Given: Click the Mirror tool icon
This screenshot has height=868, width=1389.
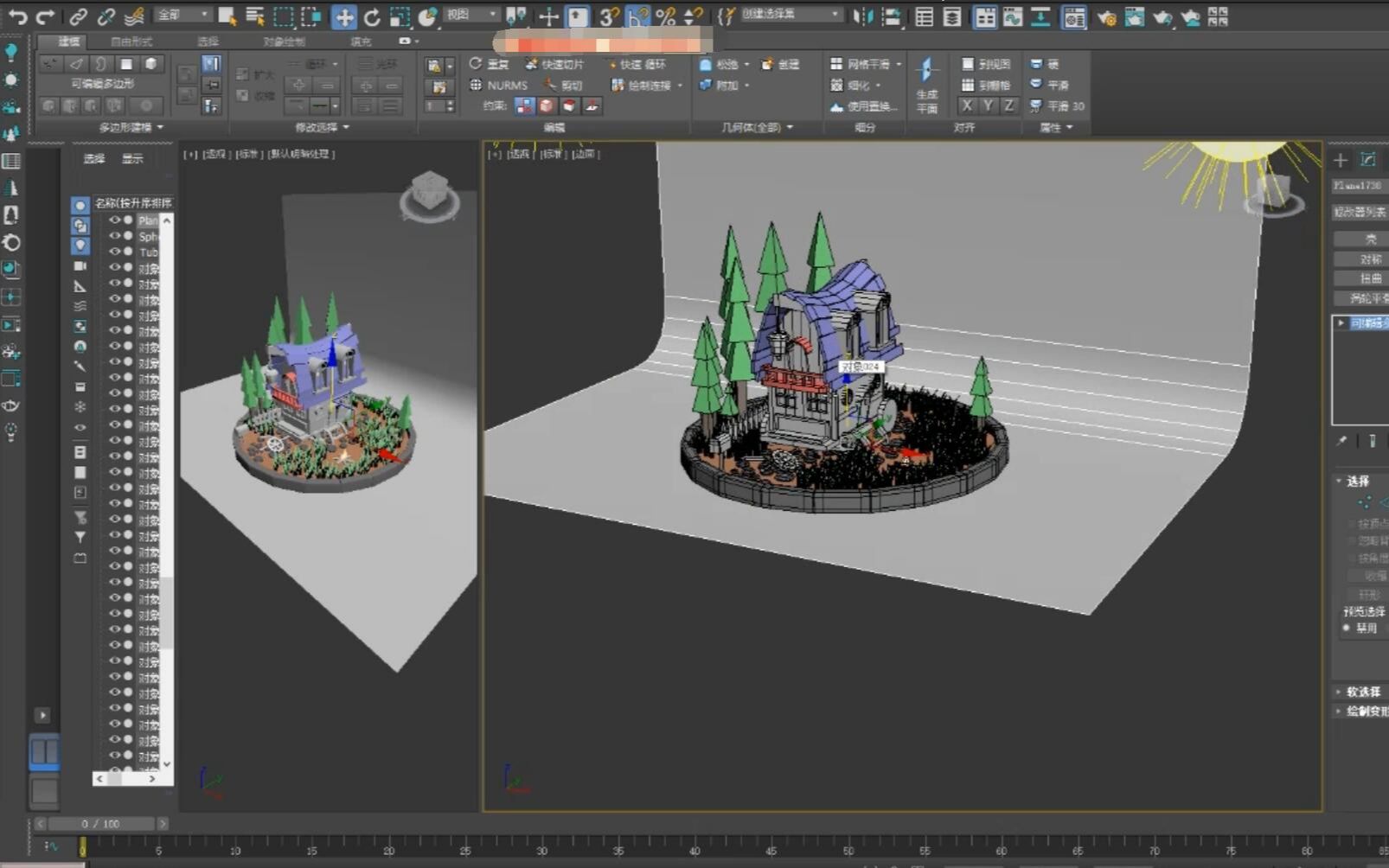Looking at the screenshot, I should coord(863,16).
